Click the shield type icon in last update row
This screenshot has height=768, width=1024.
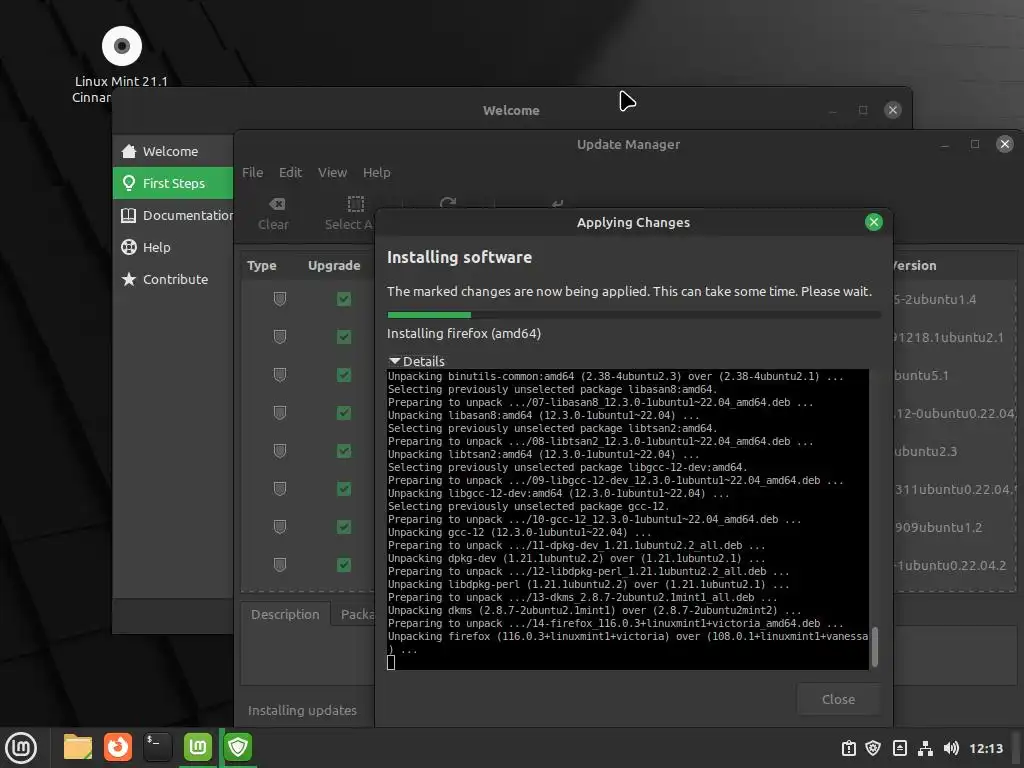coord(280,565)
